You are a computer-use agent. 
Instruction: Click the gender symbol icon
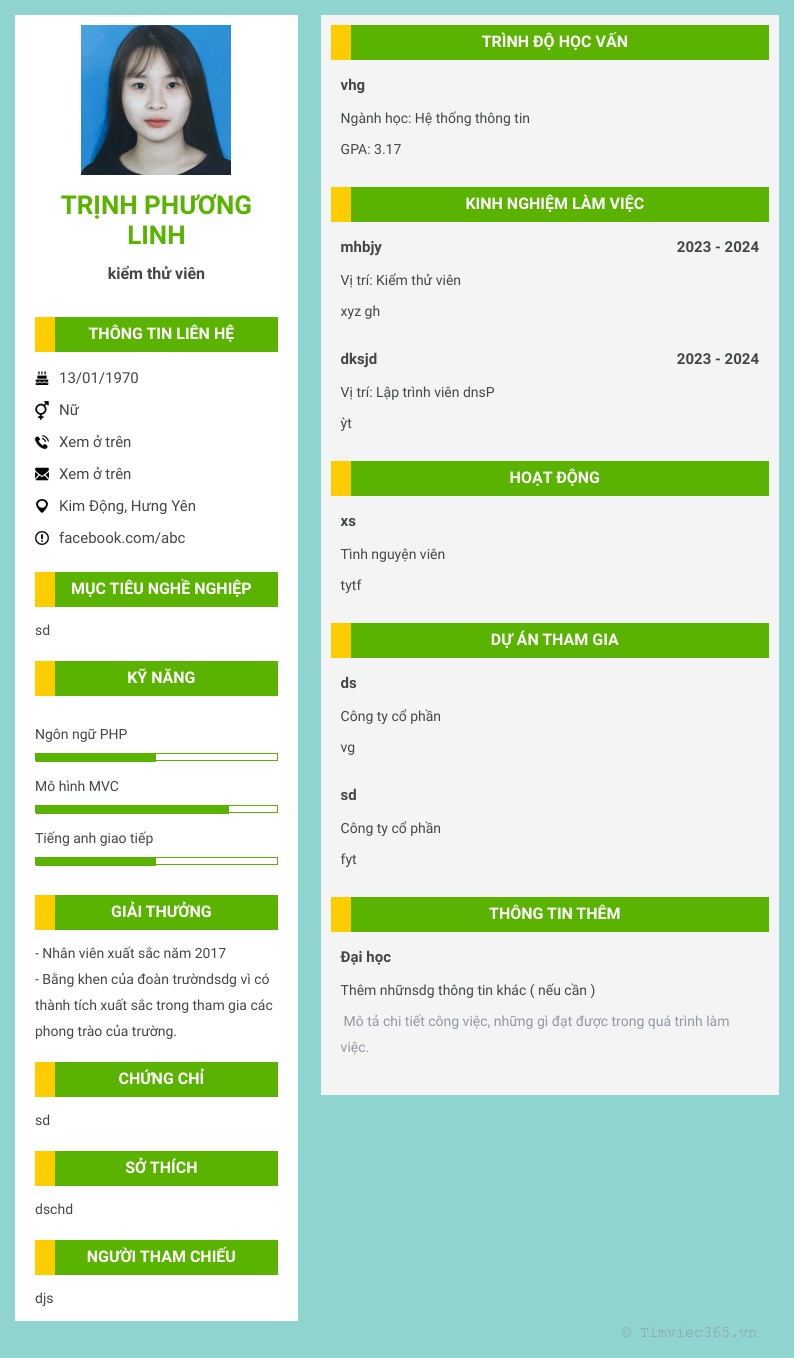tap(42, 410)
